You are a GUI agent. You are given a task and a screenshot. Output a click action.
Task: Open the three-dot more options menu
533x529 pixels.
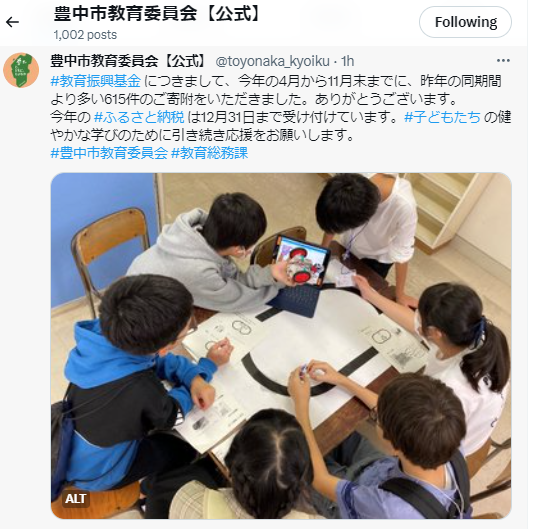[x=503, y=61]
